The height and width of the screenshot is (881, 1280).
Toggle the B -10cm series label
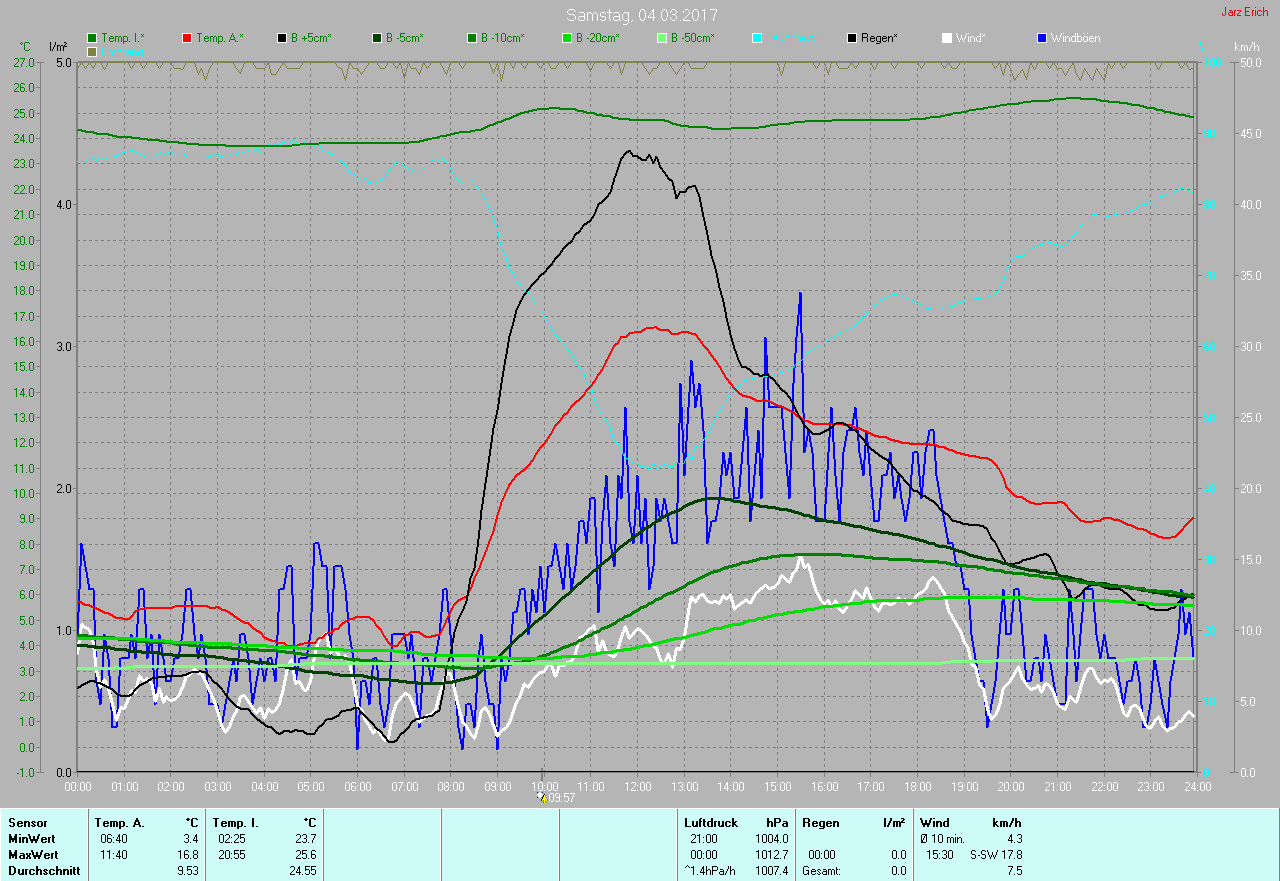point(502,38)
